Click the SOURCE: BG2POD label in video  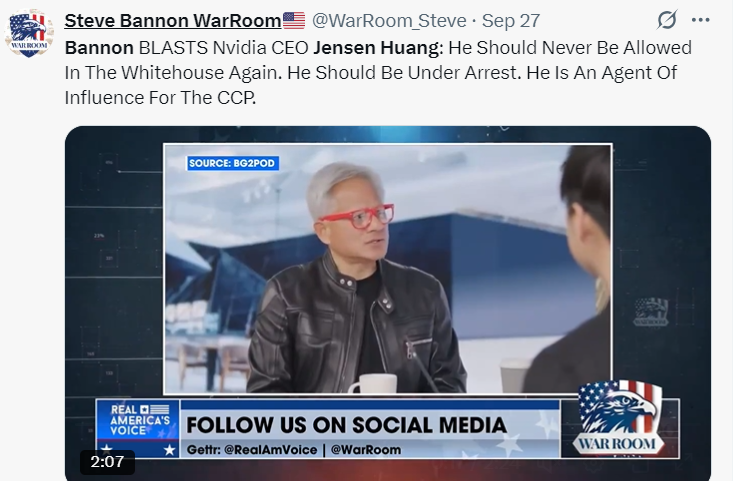point(232,163)
